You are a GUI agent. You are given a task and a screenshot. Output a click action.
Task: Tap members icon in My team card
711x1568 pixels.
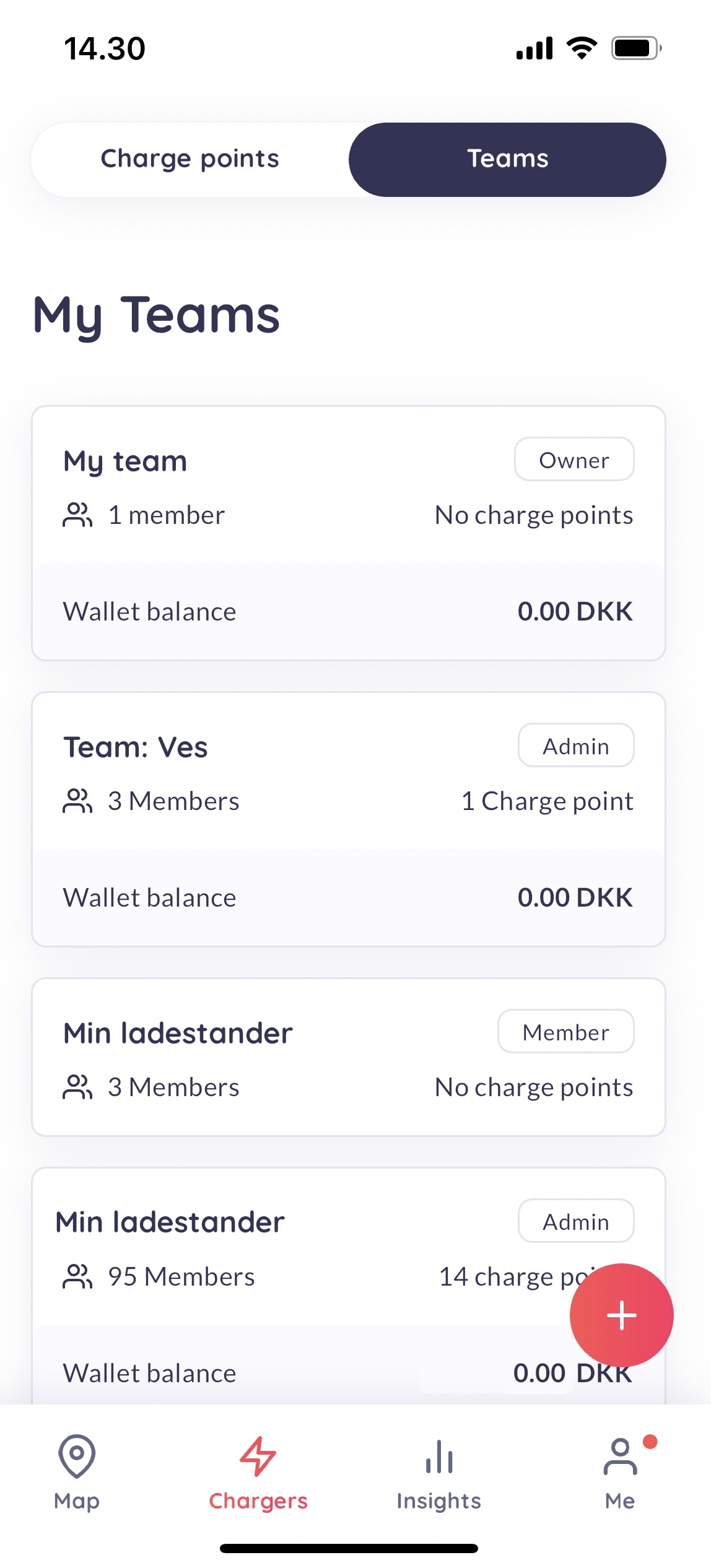coord(77,515)
